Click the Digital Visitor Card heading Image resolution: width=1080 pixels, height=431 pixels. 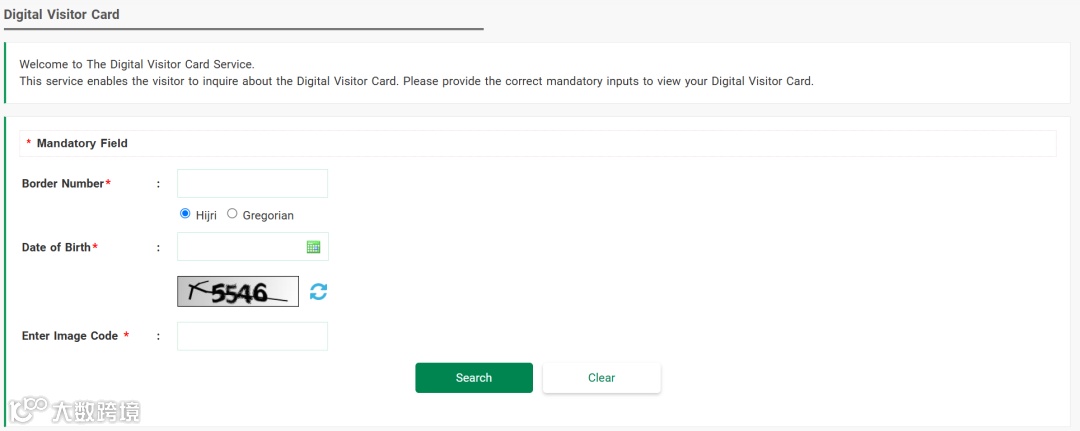[62, 14]
